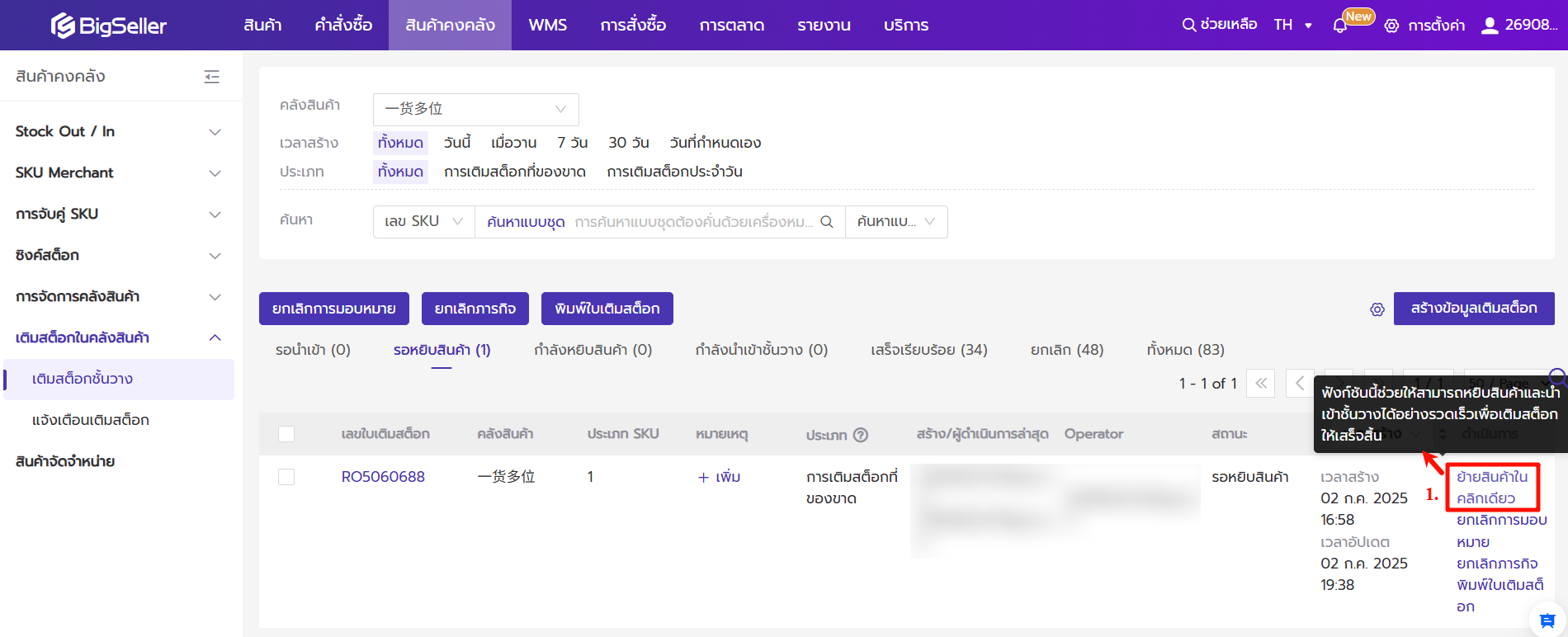Viewport: 1568px width, 637px height.
Task: Collapse the sidebar menu icon
Action: [212, 77]
